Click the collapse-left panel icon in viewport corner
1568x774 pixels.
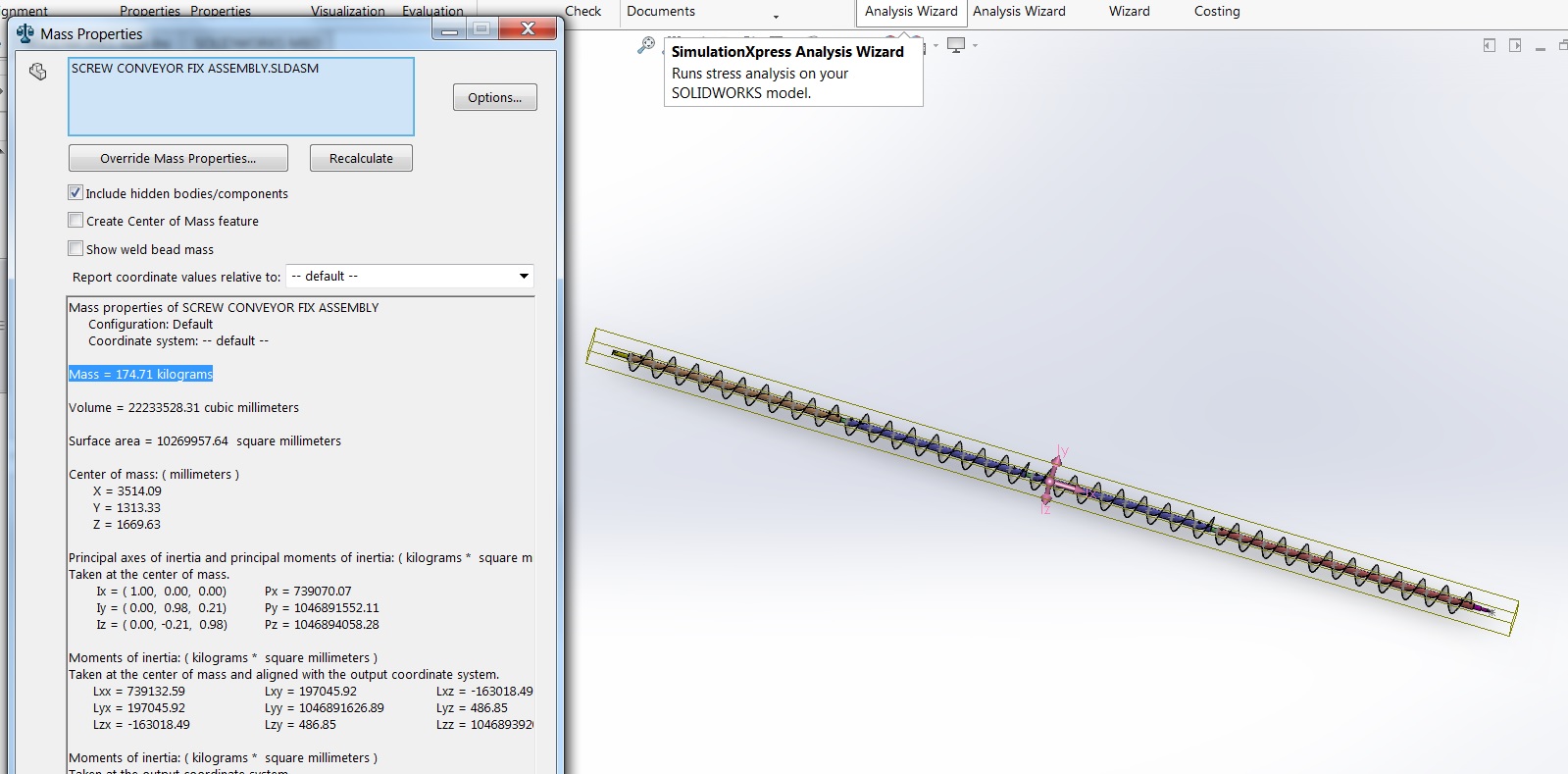tap(1490, 45)
